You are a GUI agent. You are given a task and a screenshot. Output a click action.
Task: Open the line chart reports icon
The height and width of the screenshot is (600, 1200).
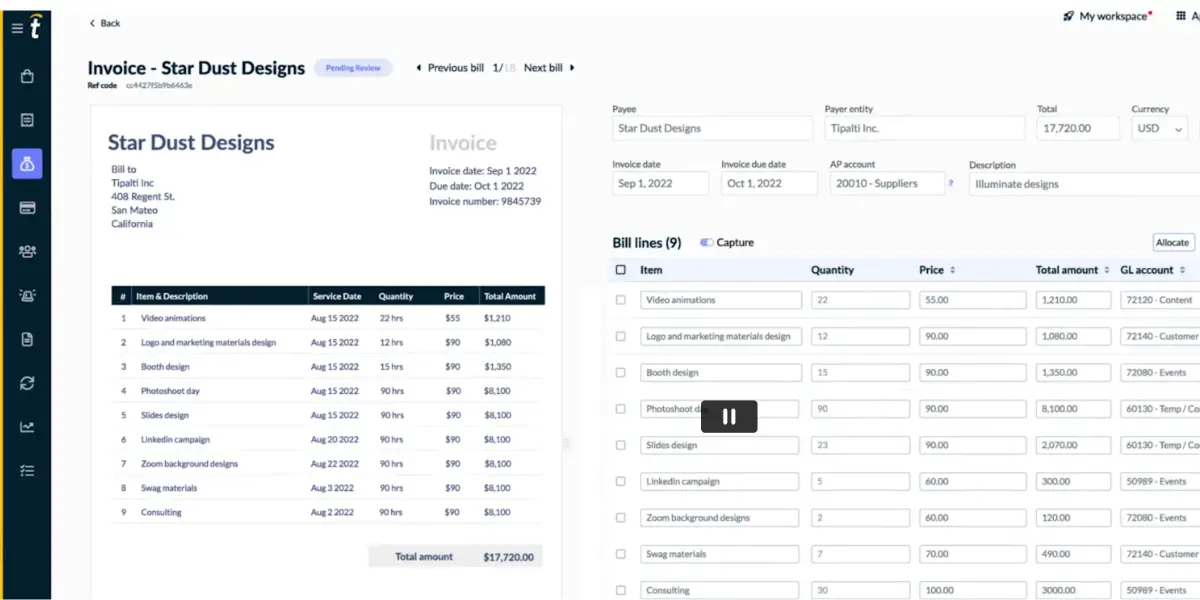click(x=27, y=427)
